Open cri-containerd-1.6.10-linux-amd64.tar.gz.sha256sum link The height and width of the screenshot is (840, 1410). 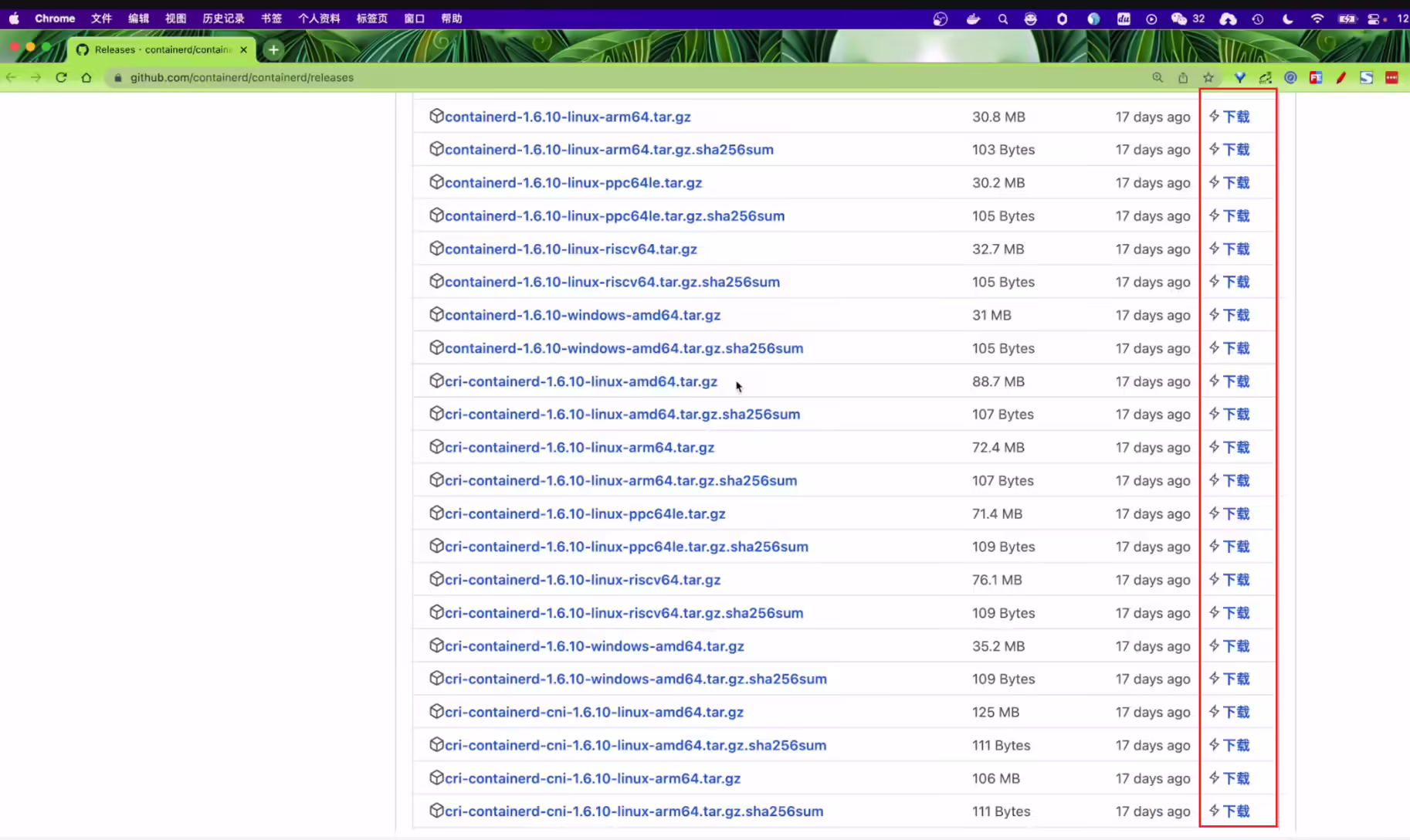pyautogui.click(x=622, y=415)
